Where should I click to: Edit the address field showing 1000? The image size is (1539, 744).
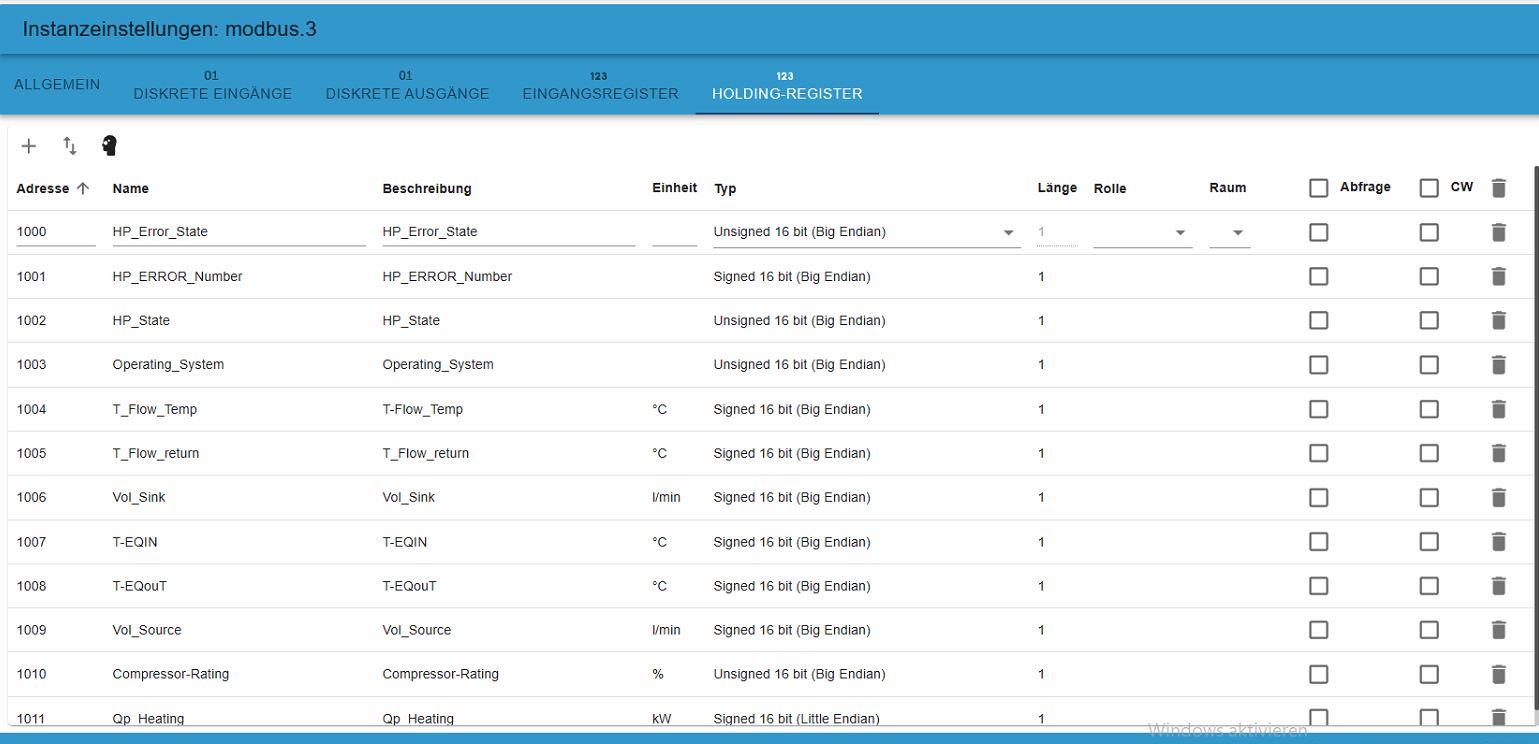pos(56,232)
